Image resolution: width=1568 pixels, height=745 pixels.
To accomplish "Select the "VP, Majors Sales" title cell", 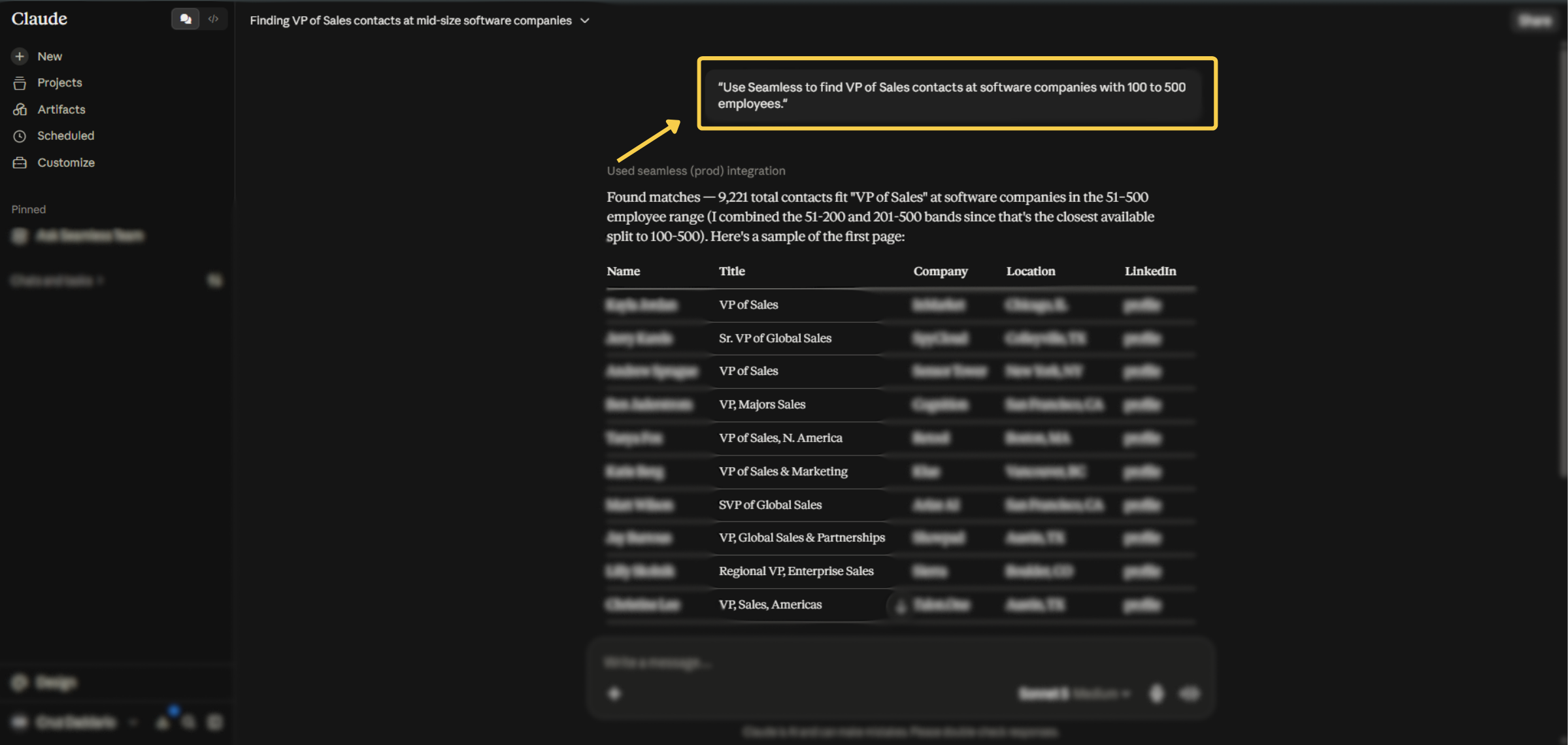I will [762, 405].
